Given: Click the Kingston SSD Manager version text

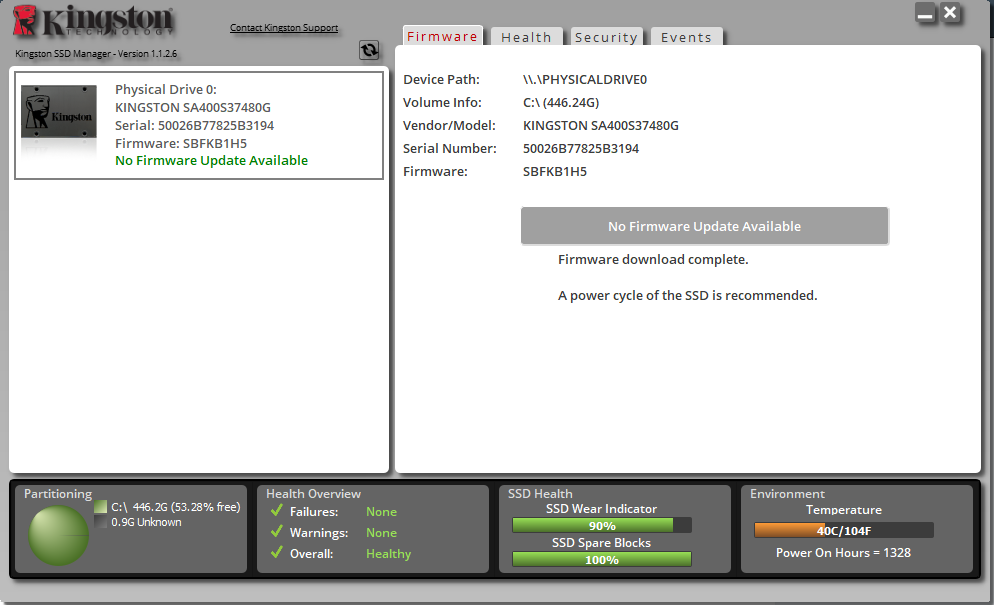Looking at the screenshot, I should pos(96,54).
